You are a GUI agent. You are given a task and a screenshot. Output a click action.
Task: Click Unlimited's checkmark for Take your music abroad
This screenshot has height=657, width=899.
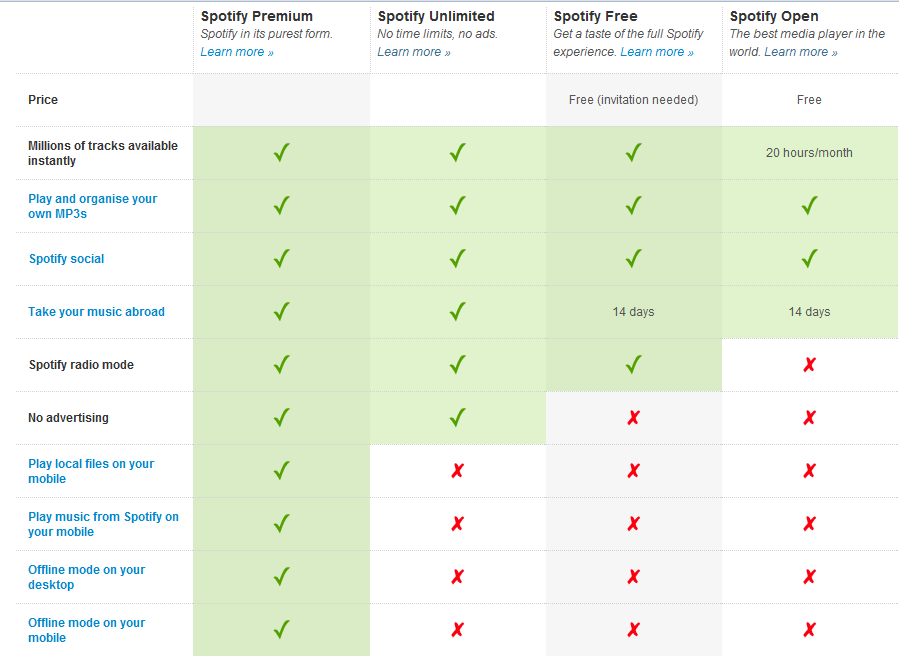(x=458, y=311)
